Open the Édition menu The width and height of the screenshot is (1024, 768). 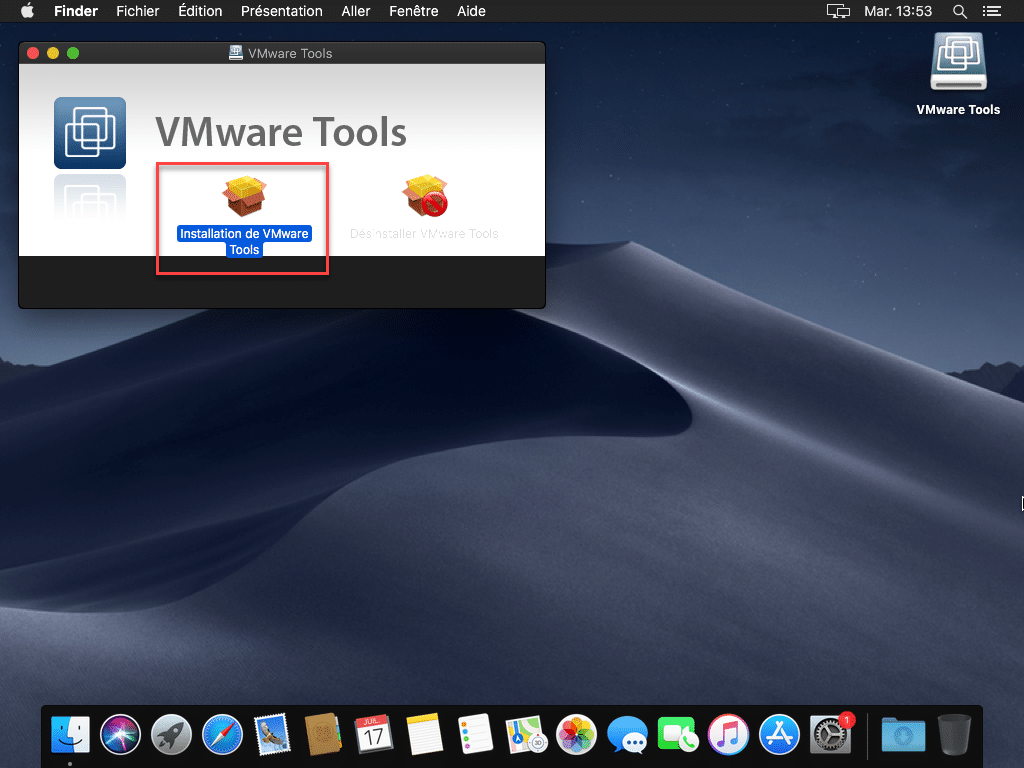200,11
